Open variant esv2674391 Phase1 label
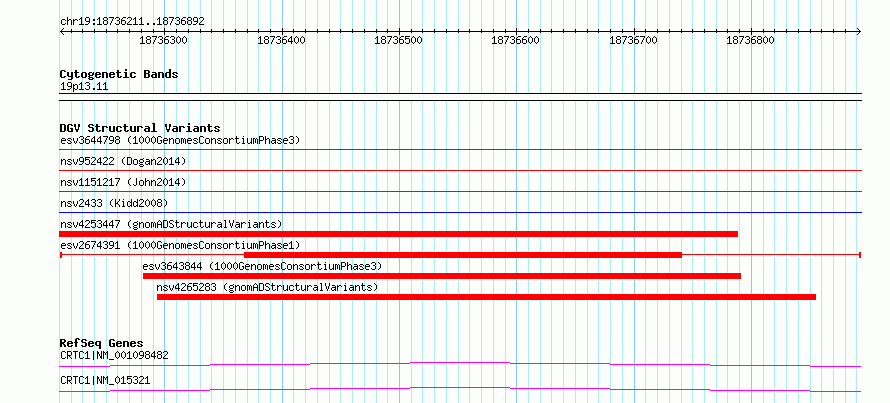 tap(180, 245)
